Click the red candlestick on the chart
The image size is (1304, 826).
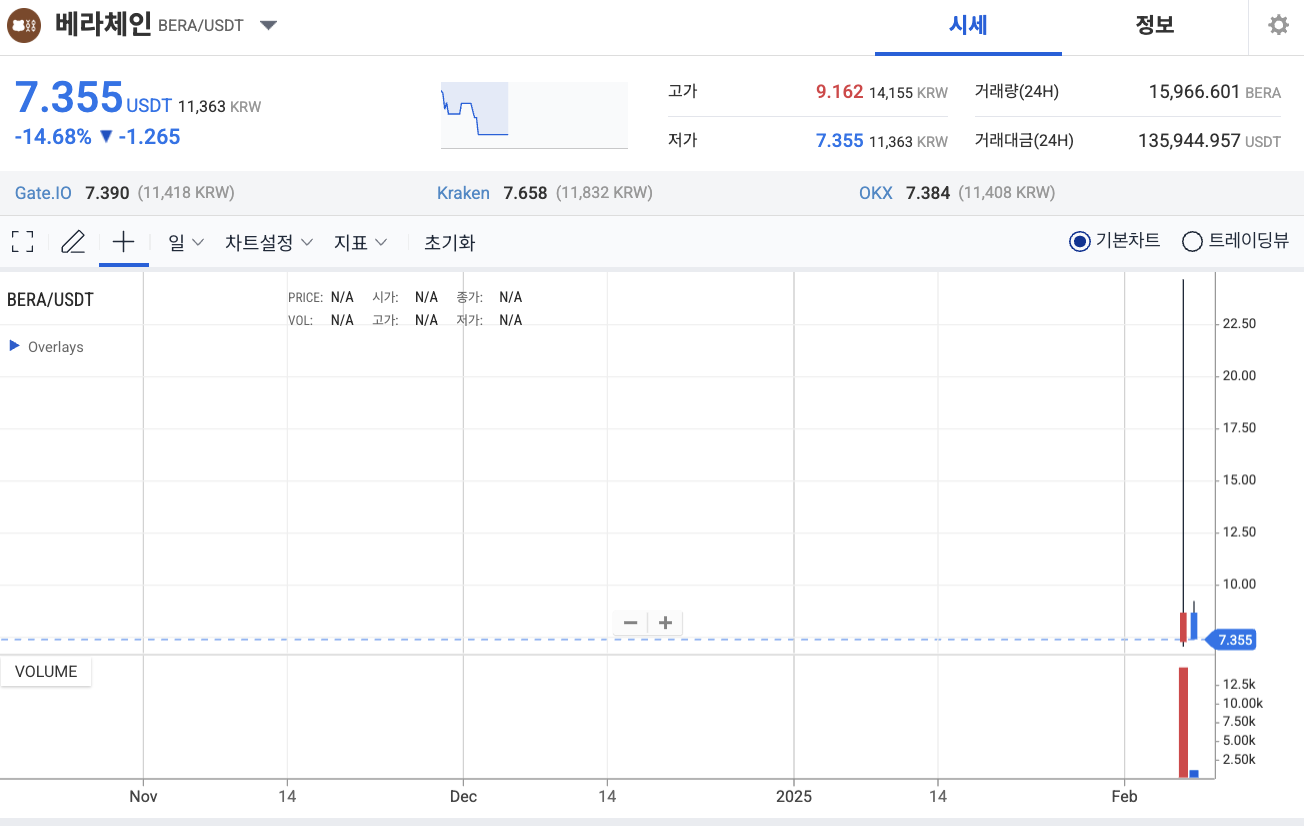pos(1183,626)
